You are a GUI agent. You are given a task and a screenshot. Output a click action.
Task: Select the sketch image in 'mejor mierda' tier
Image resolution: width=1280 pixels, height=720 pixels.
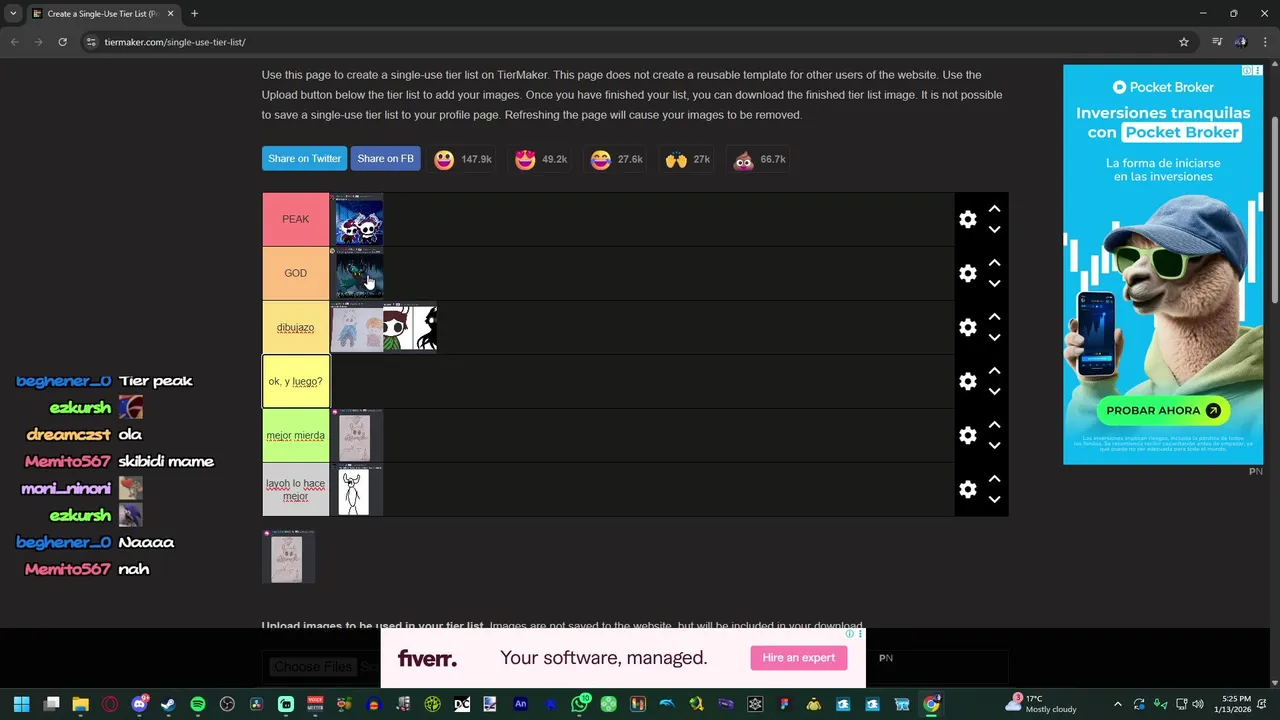[357, 436]
